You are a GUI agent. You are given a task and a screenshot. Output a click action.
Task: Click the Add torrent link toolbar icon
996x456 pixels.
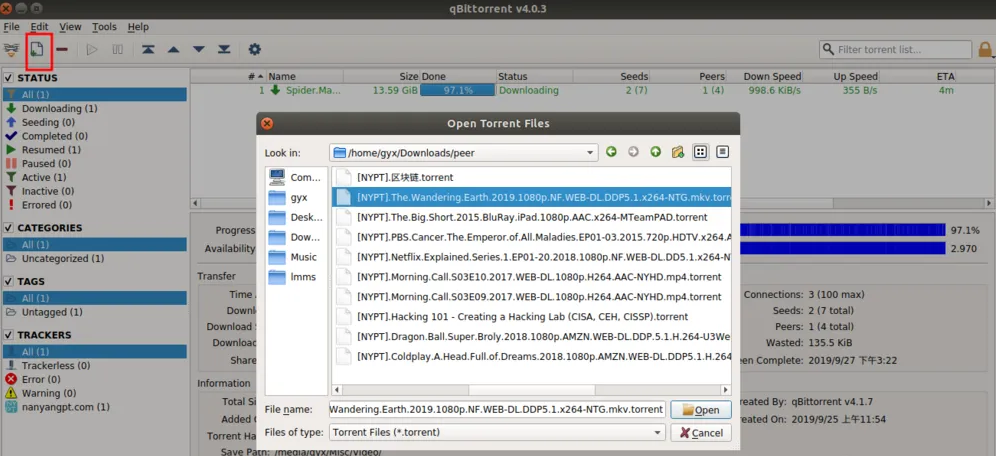pyautogui.click(x=11, y=50)
